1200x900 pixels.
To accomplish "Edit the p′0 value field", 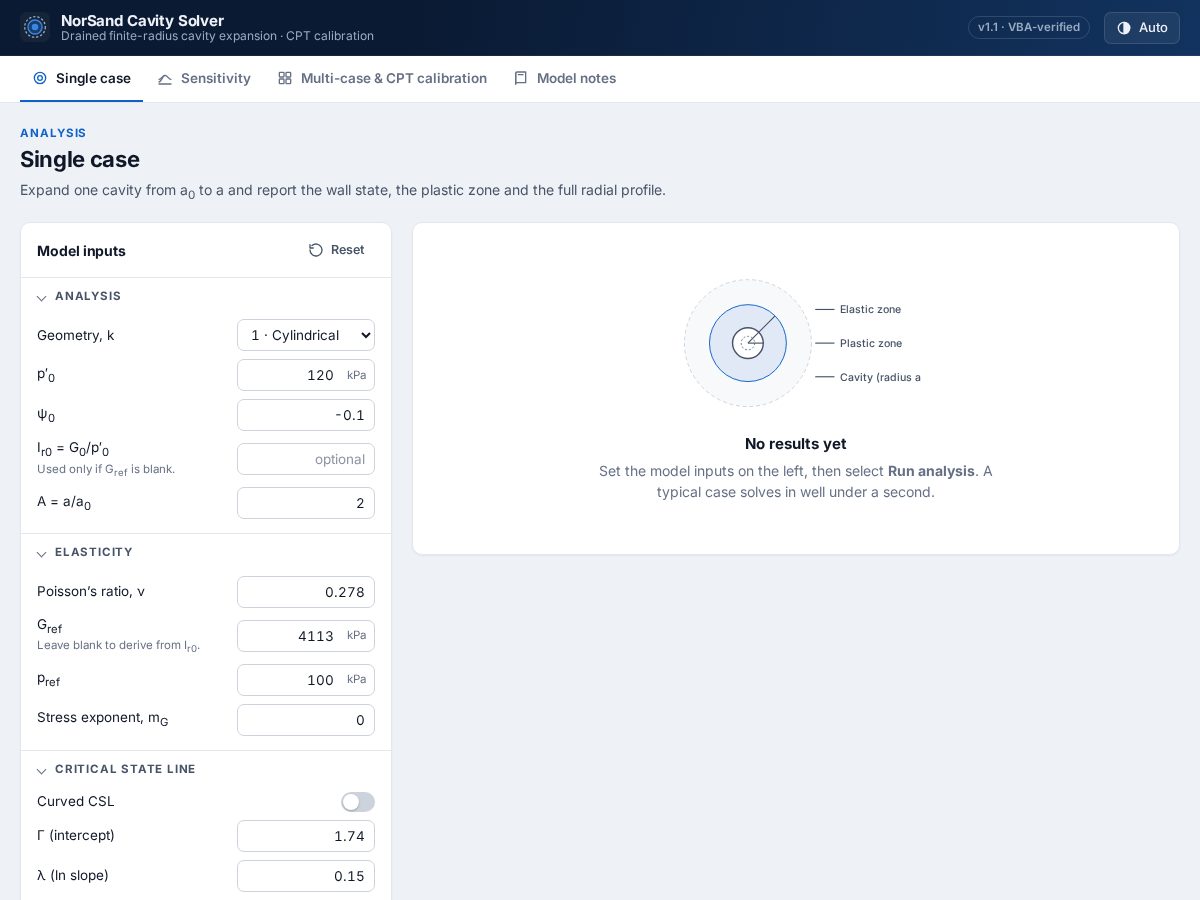I will coord(306,375).
